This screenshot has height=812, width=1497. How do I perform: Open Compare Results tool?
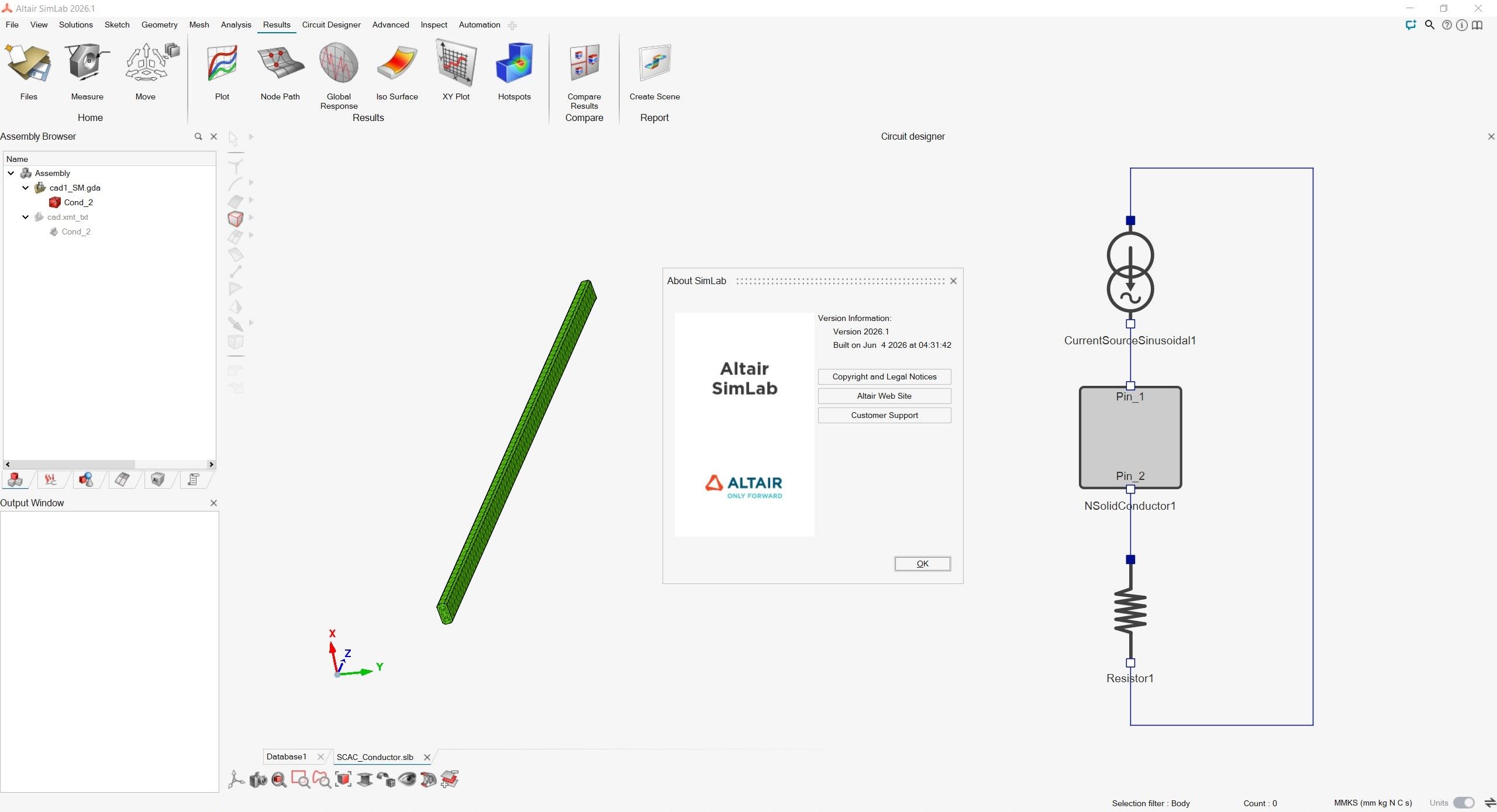[584, 76]
